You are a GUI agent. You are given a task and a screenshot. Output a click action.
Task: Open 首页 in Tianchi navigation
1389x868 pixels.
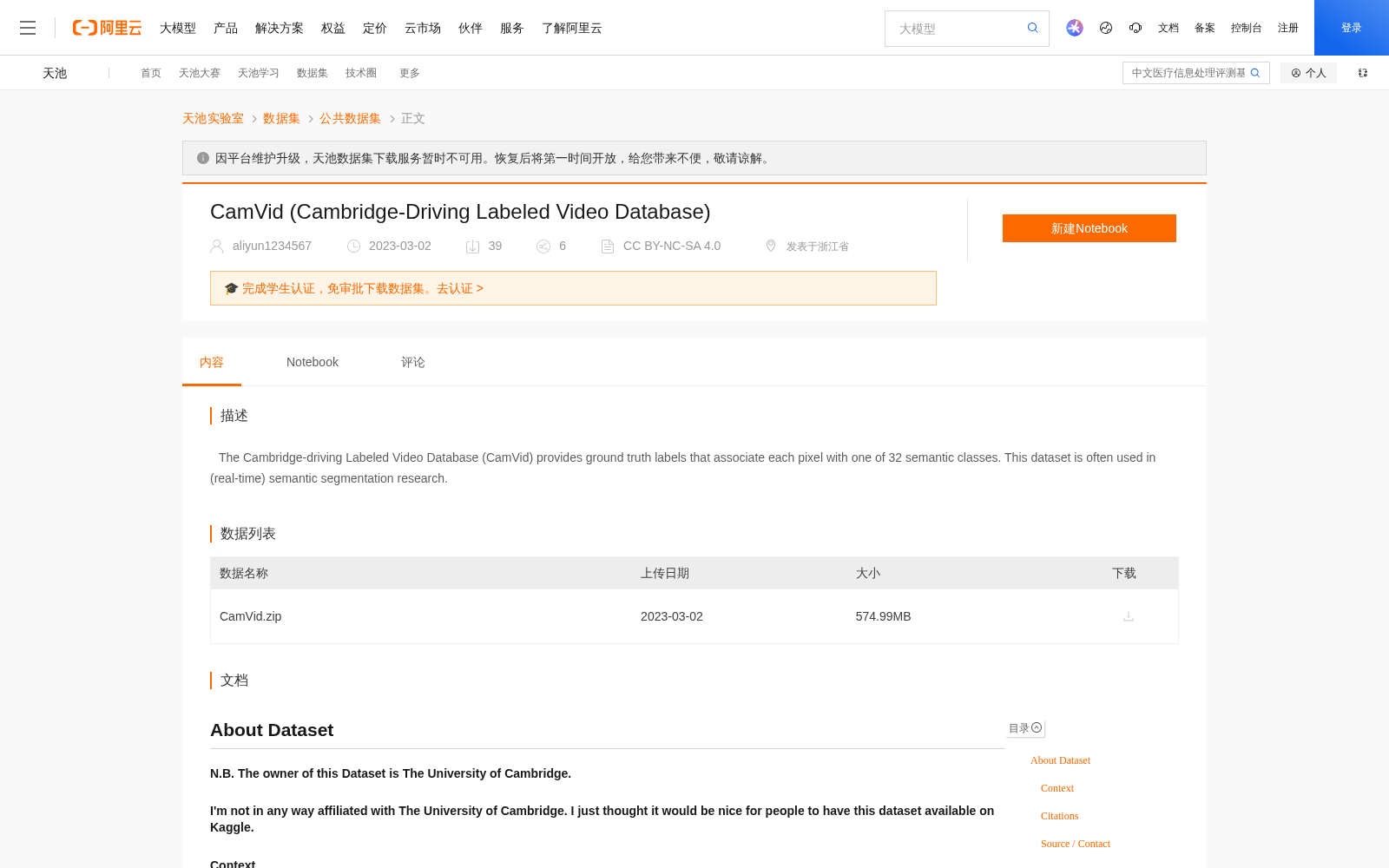click(x=151, y=73)
